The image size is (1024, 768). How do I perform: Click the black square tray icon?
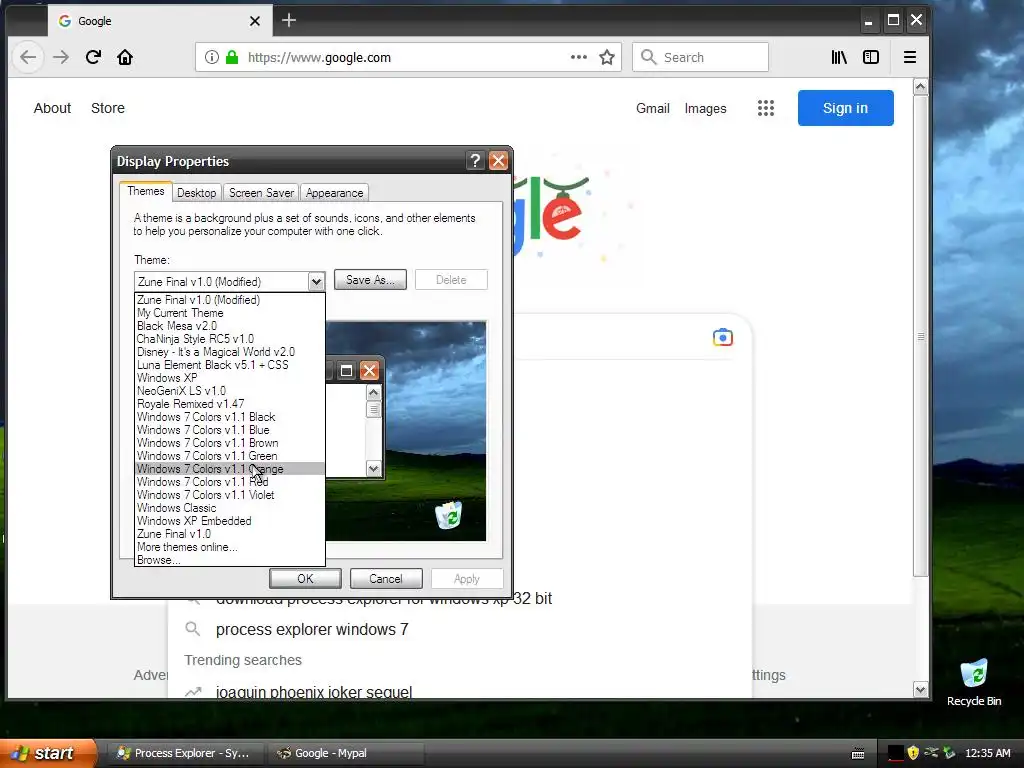895,753
